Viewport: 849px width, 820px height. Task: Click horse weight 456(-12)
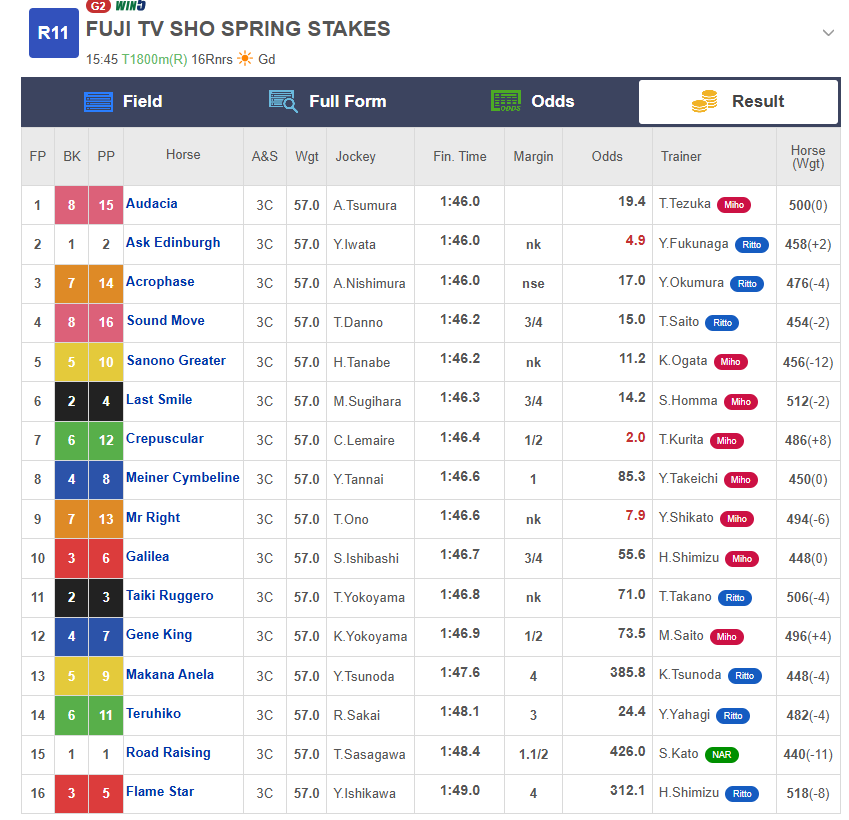click(x=808, y=362)
